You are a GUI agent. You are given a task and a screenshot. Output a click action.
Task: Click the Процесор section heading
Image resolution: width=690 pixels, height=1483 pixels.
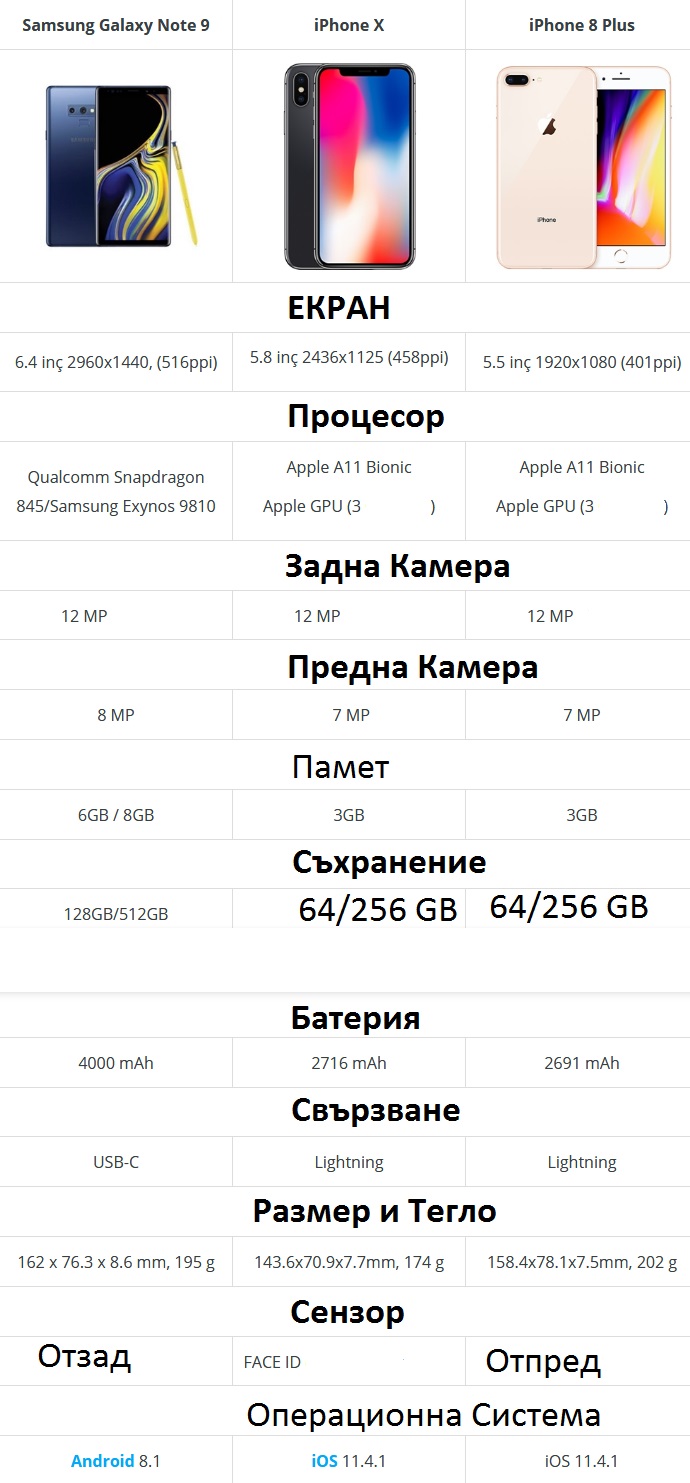[365, 416]
